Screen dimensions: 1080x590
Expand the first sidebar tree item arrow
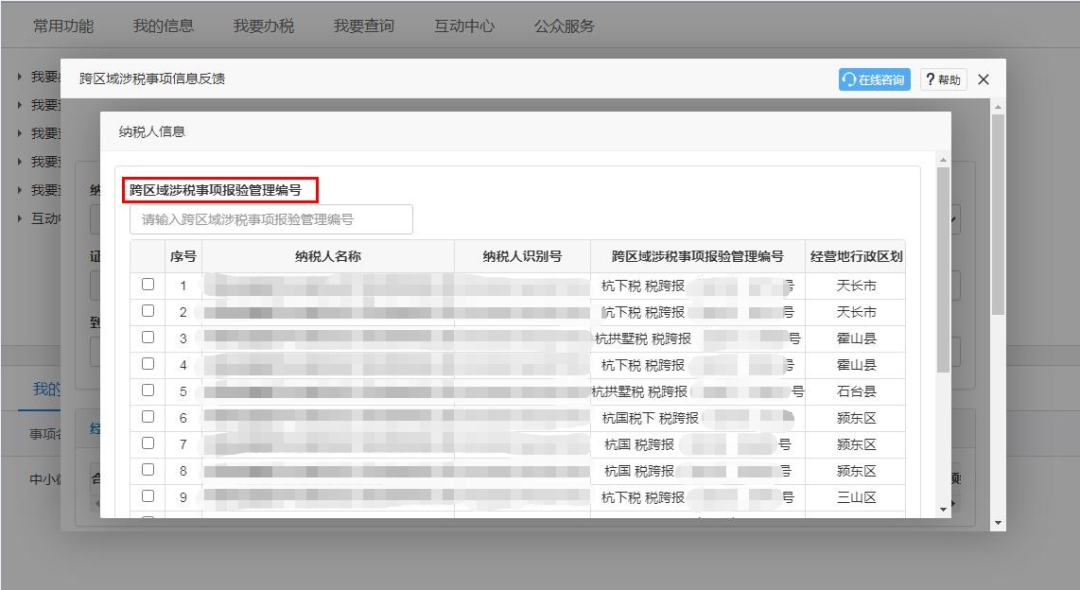click(x=22, y=77)
